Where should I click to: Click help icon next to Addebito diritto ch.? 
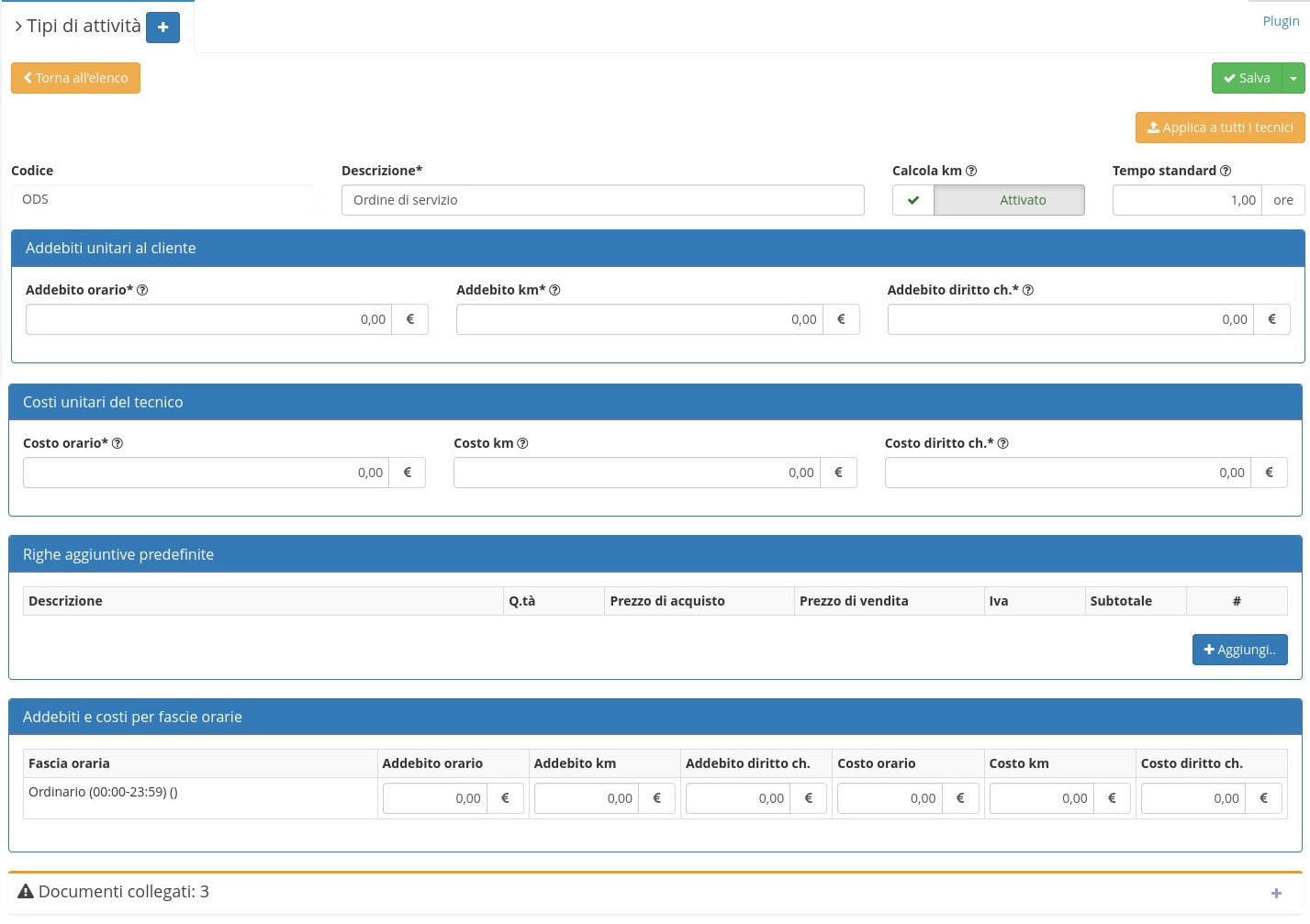click(1028, 290)
